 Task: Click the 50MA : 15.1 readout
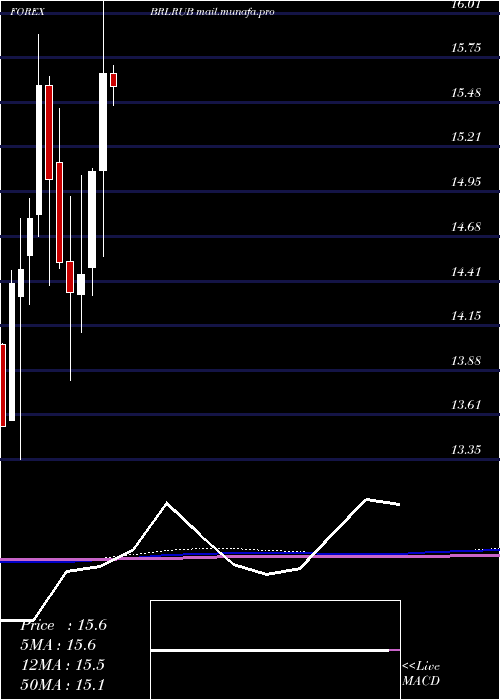[63, 684]
